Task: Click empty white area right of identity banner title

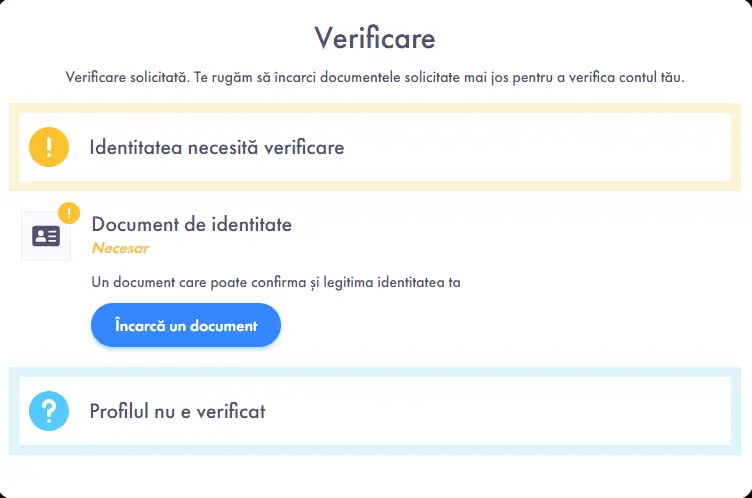Action: pyautogui.click(x=540, y=147)
